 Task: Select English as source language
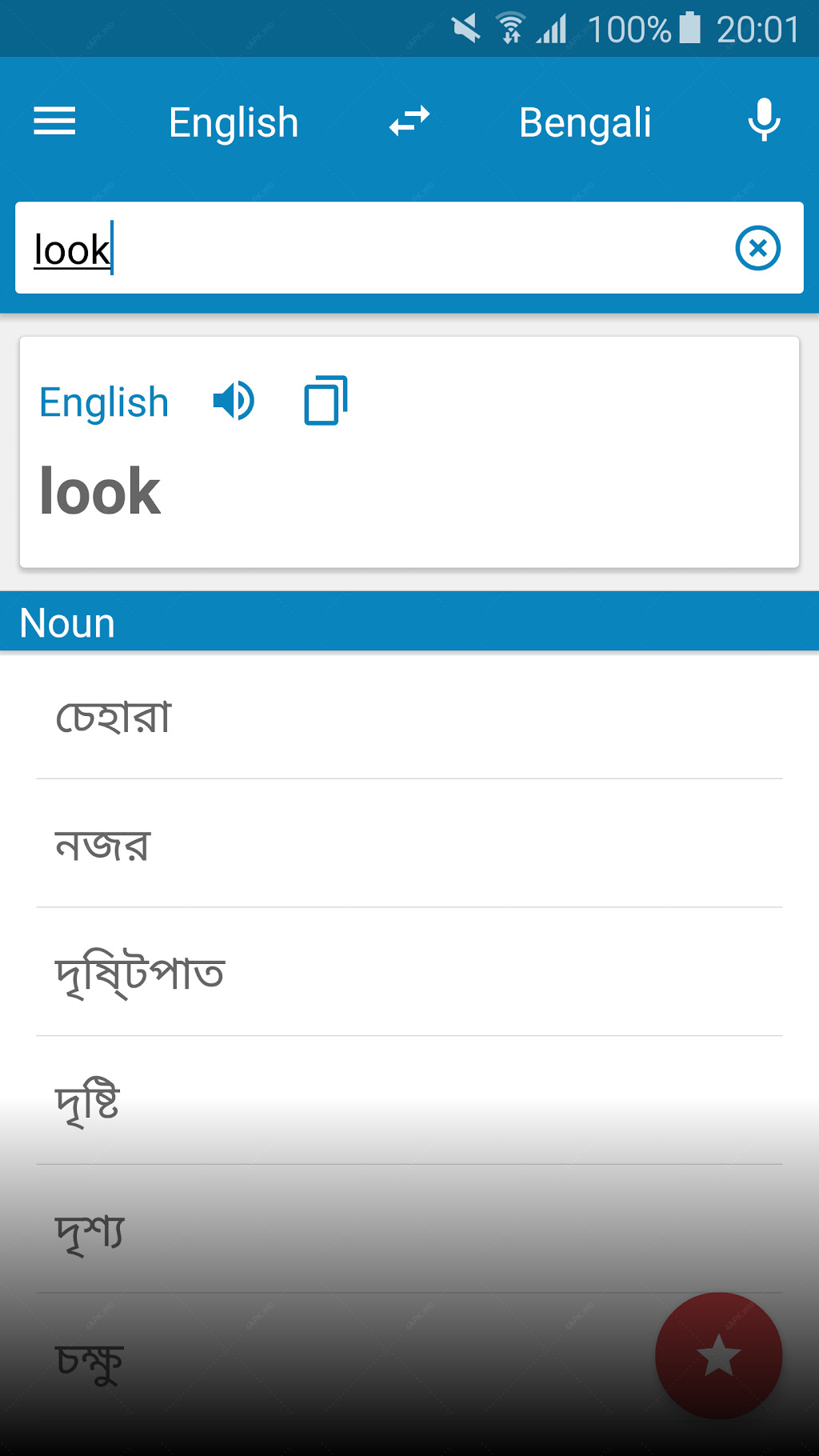tap(234, 122)
